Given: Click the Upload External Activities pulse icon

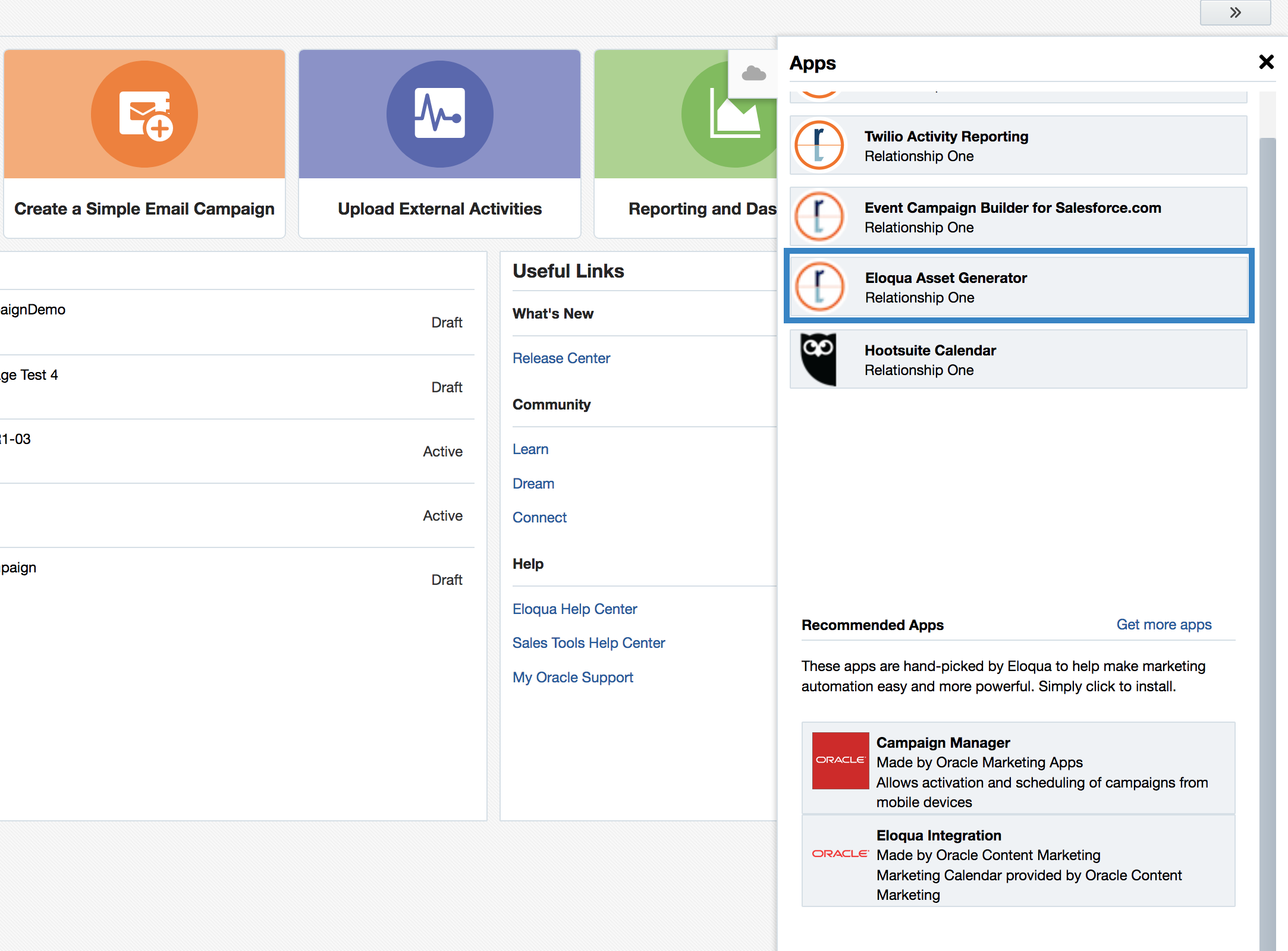Looking at the screenshot, I should click(x=439, y=114).
